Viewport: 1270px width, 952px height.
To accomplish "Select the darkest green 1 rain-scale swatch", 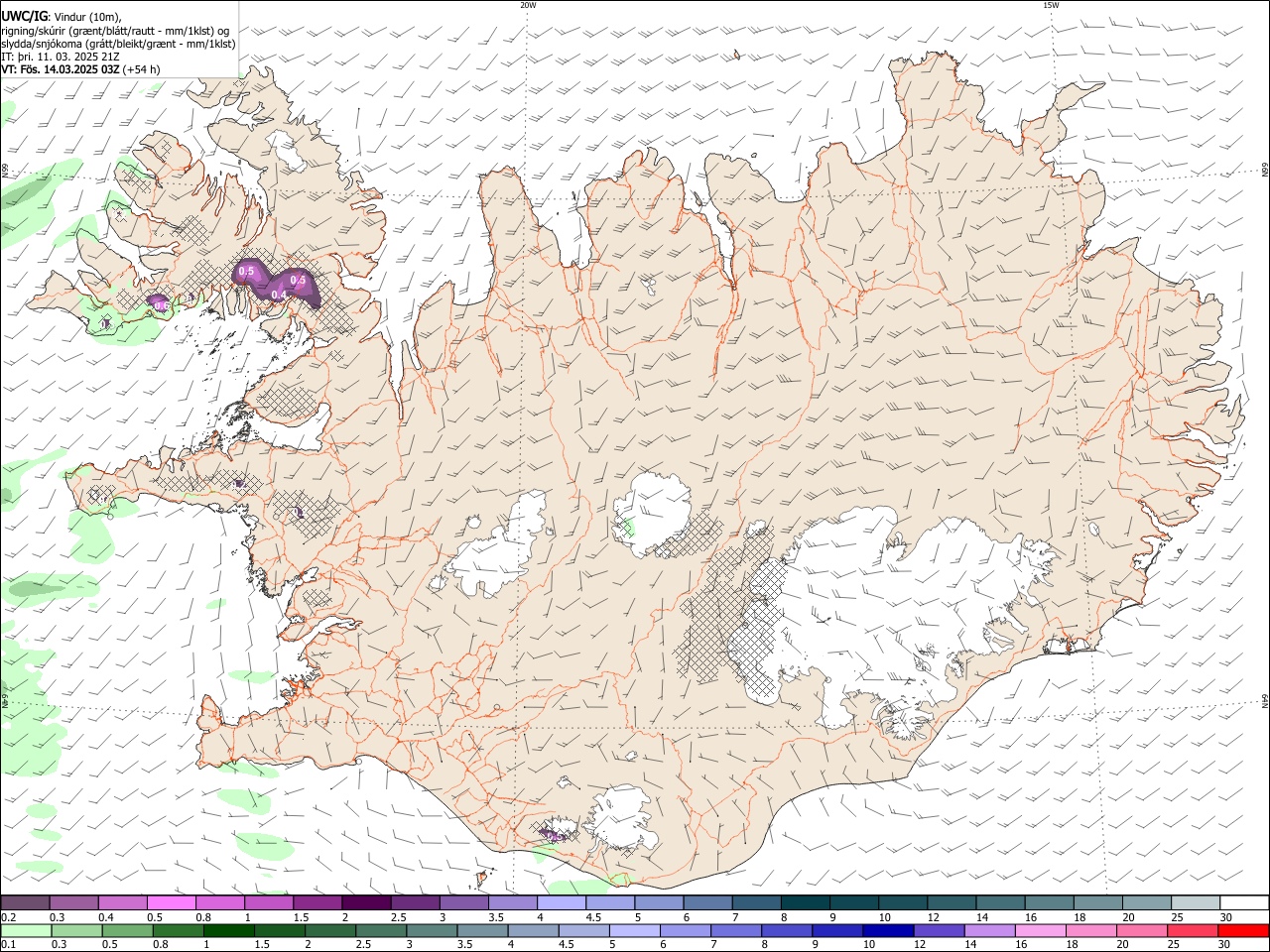I will tap(228, 930).
